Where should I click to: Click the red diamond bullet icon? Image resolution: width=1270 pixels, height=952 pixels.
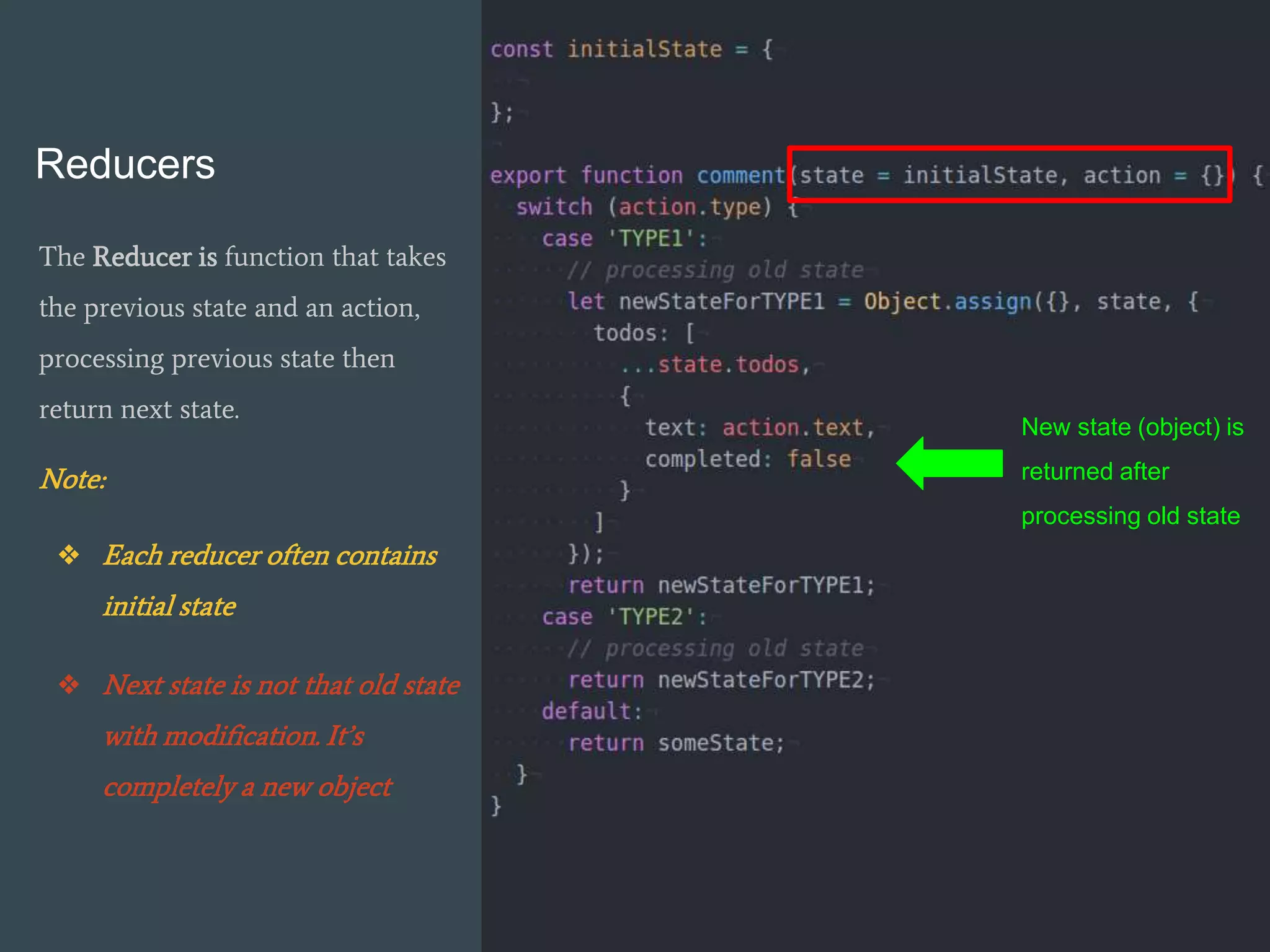coord(69,684)
